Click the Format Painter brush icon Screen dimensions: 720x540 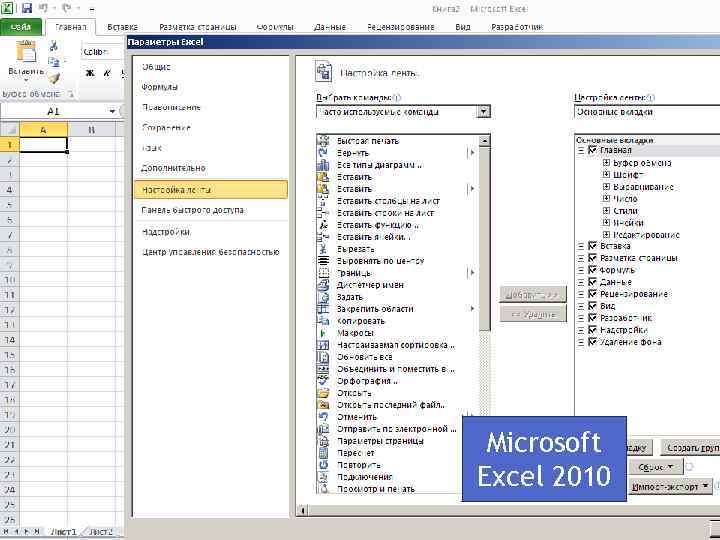(54, 79)
